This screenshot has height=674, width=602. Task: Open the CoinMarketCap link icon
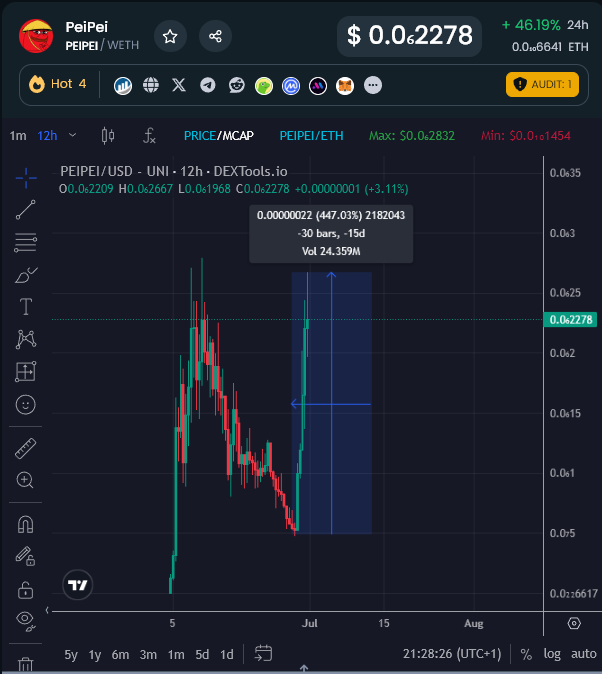(x=291, y=86)
